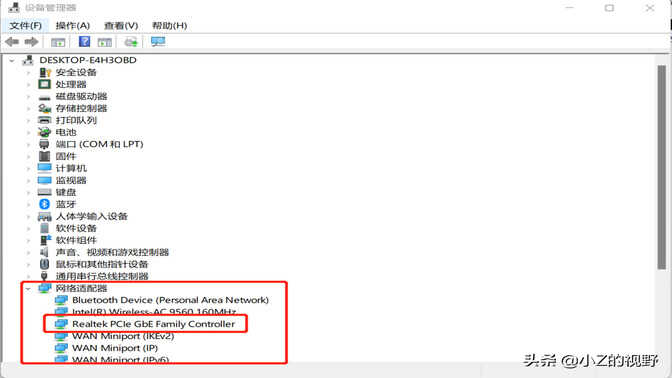Collapse the DESKTOP-E4H3OBD root node
The width and height of the screenshot is (672, 378).
[x=12, y=60]
